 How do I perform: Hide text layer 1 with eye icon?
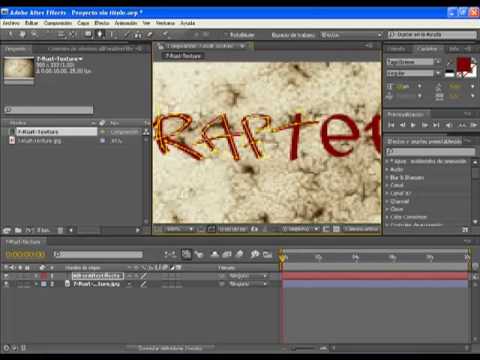point(6,276)
